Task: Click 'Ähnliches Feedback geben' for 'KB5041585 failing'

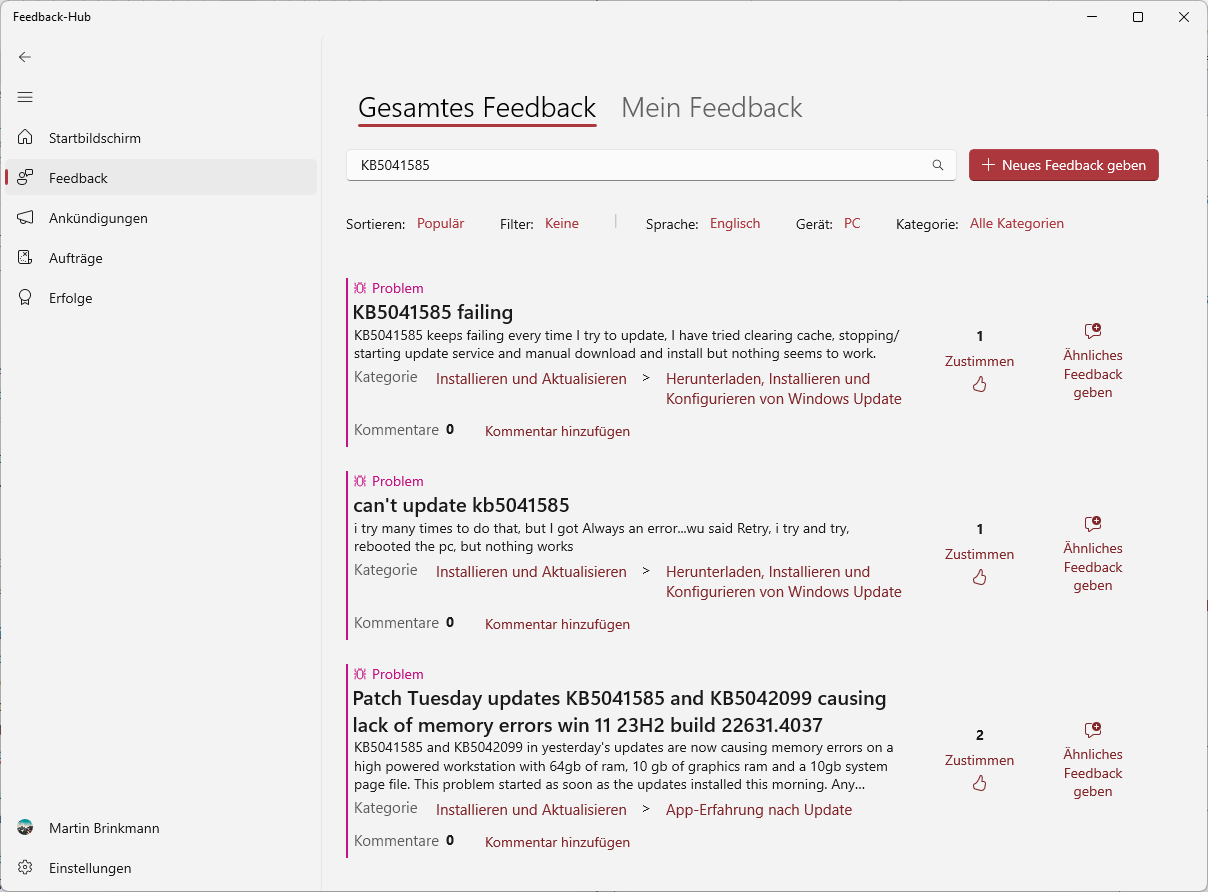Action: coord(1093,374)
